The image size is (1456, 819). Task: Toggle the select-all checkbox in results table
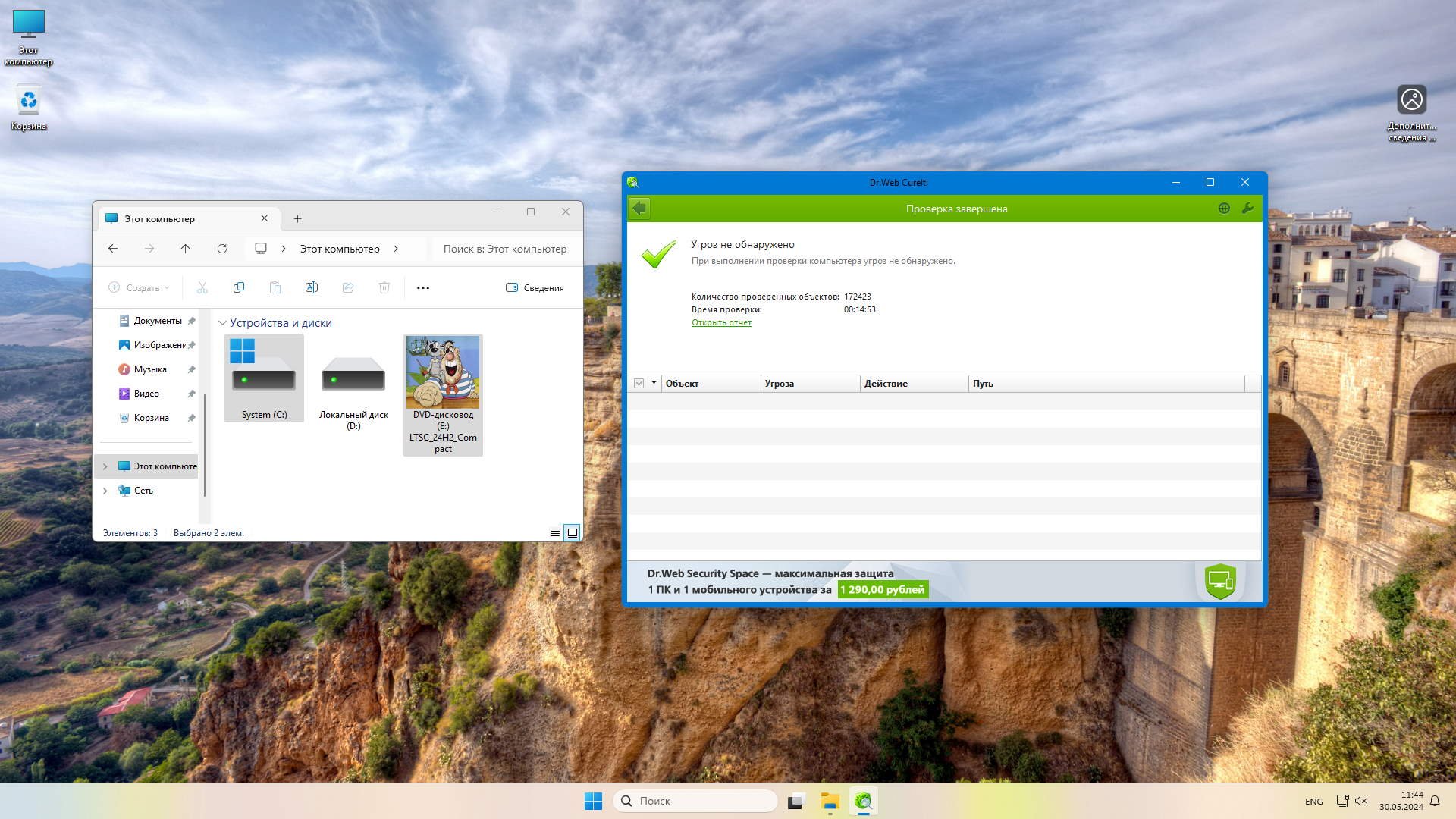639,384
